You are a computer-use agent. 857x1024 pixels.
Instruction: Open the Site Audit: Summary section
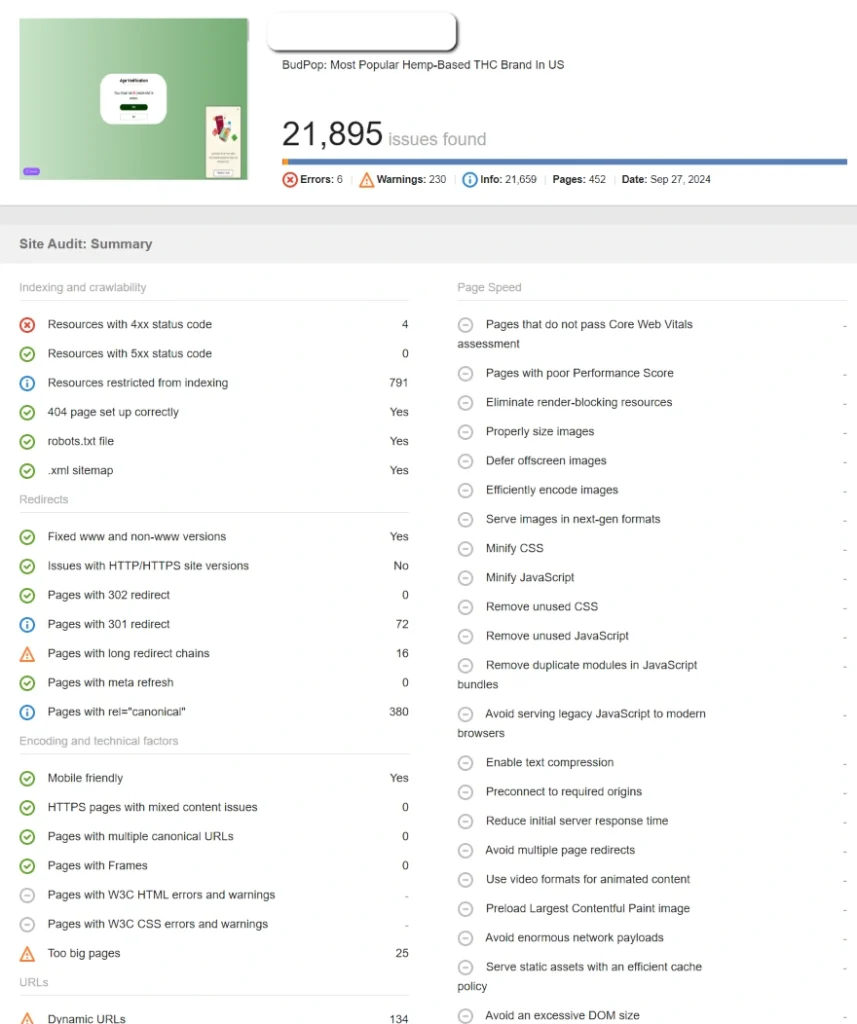tap(85, 243)
